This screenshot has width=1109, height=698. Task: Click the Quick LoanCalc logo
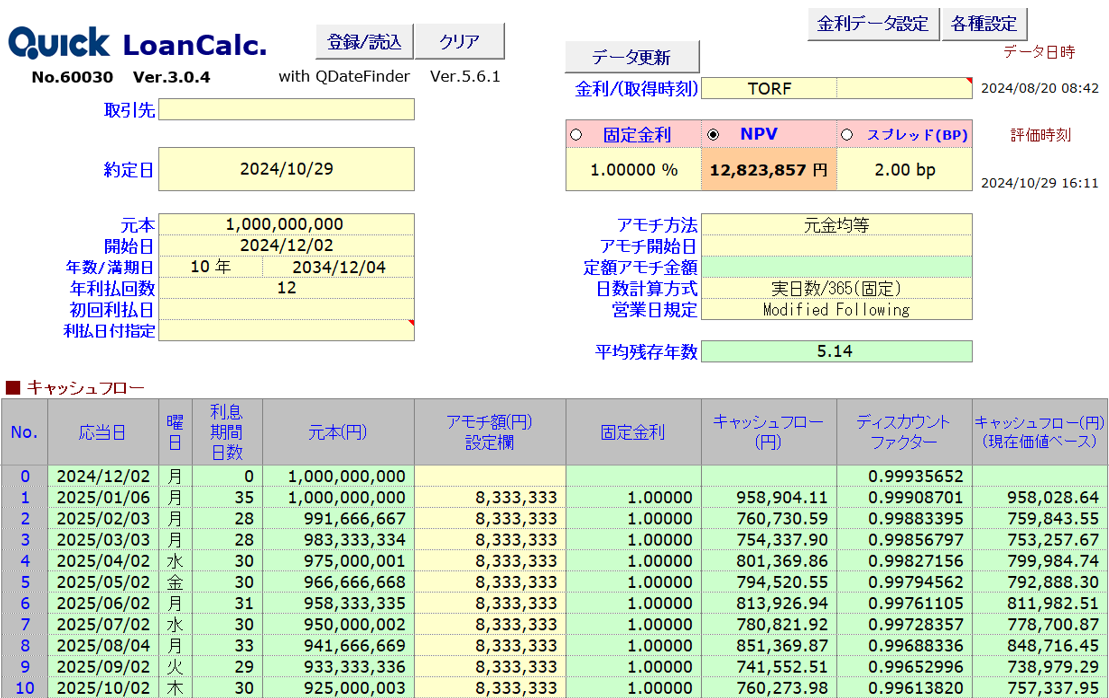tap(137, 43)
